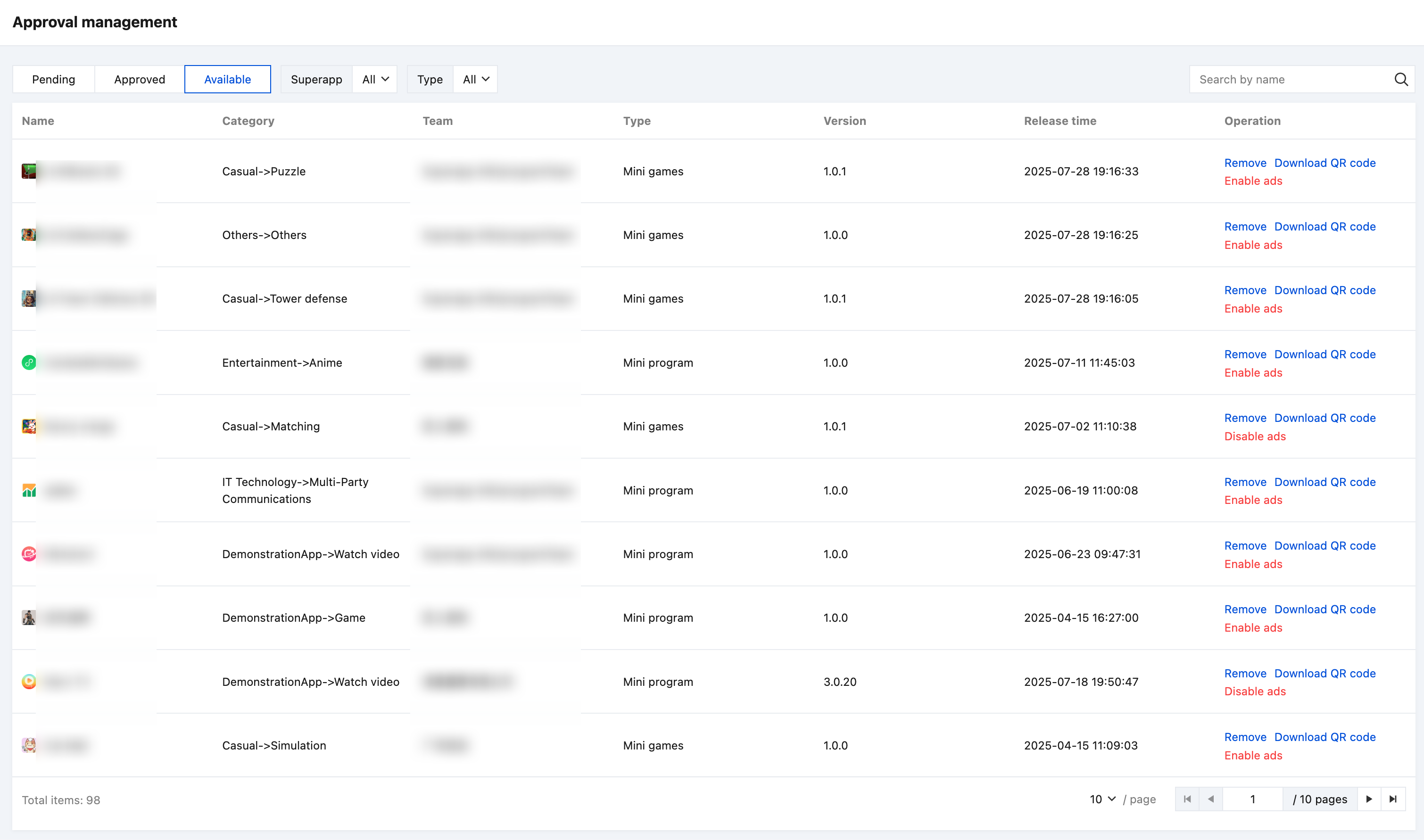
Task: Click the green Entertainment->Anime app icon
Action: tap(29, 362)
